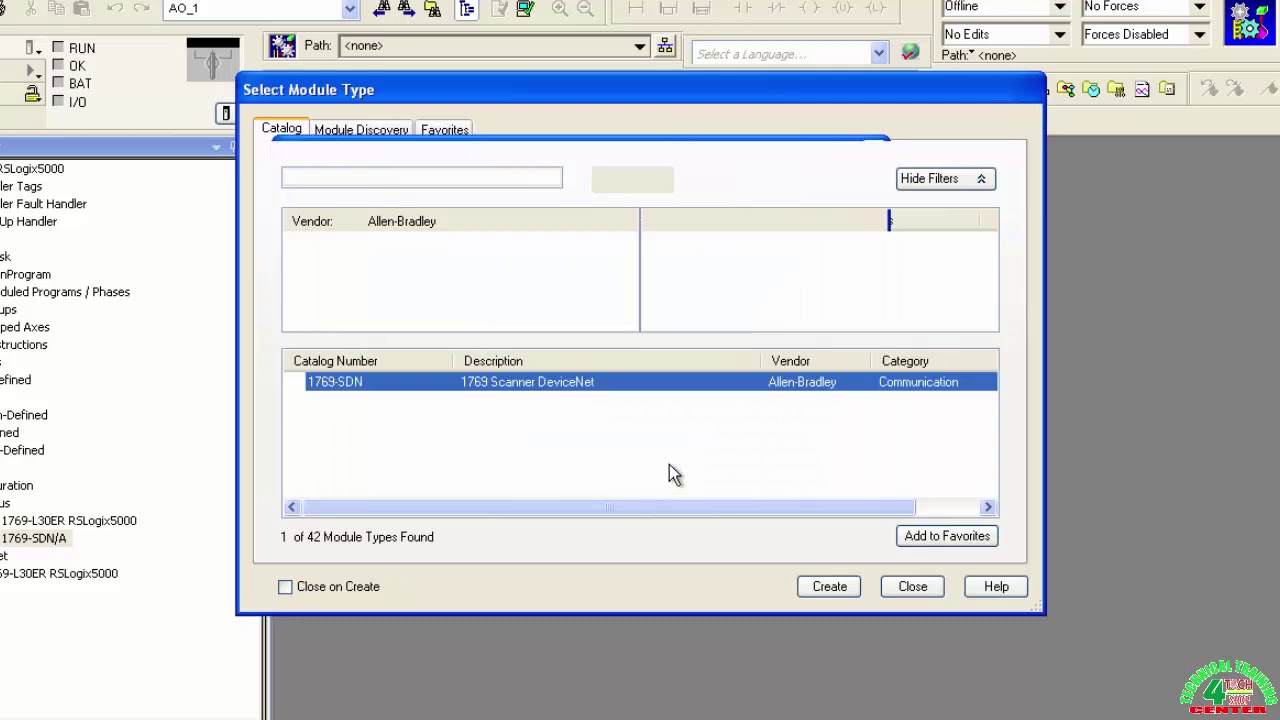
Task: Click the Create button
Action: 829,587
